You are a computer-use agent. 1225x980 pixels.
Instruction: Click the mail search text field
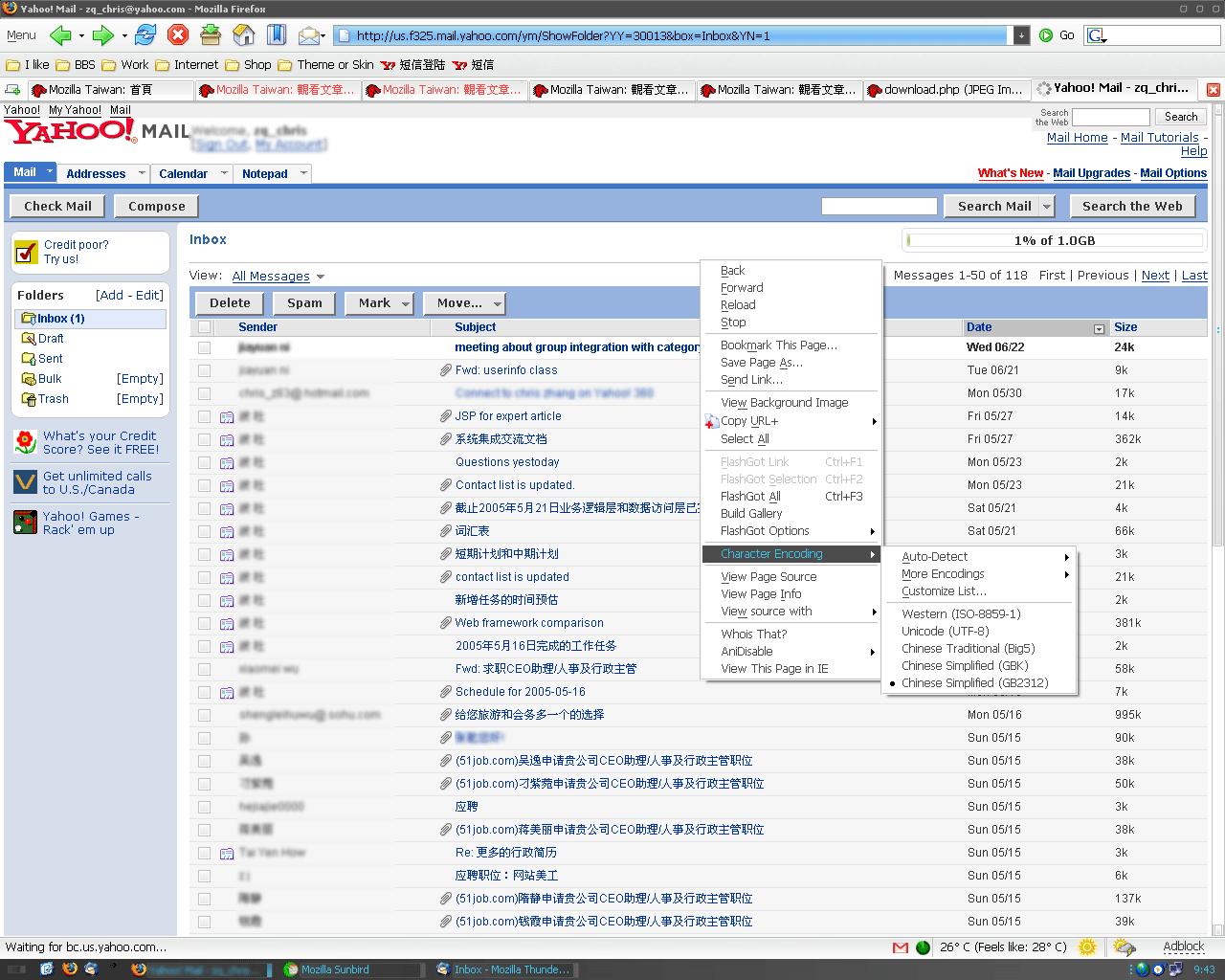click(879, 207)
